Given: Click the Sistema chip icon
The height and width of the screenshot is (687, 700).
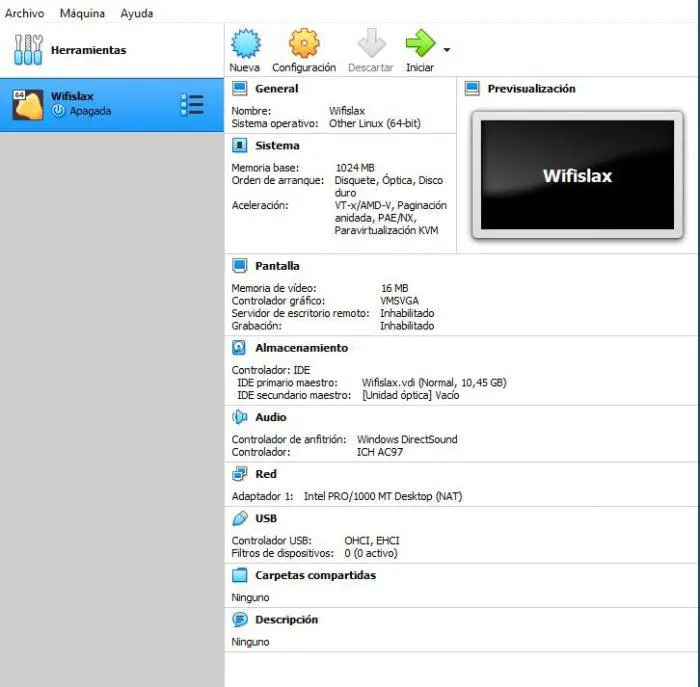Looking at the screenshot, I should [x=240, y=146].
